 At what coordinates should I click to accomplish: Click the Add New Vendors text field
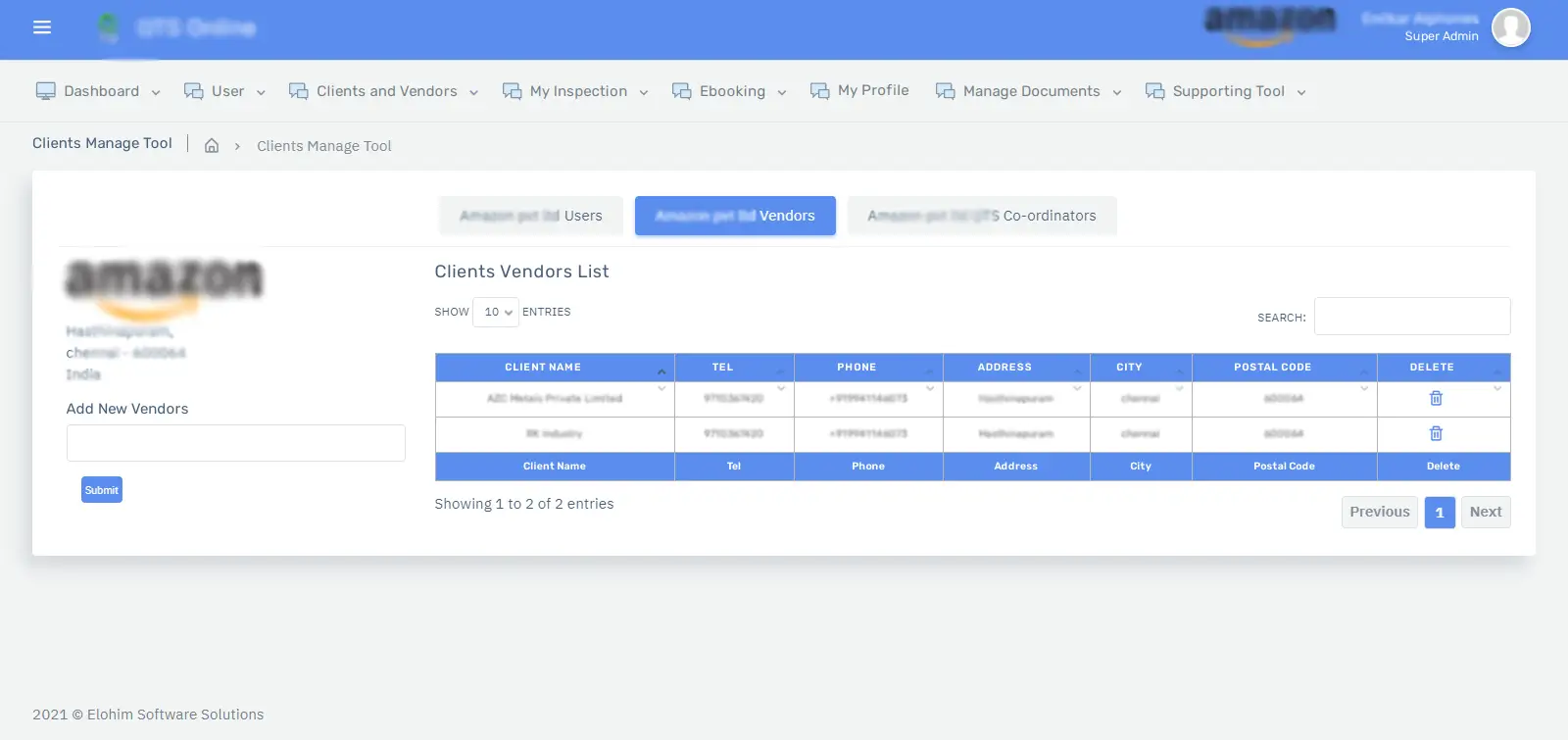pyautogui.click(x=236, y=443)
